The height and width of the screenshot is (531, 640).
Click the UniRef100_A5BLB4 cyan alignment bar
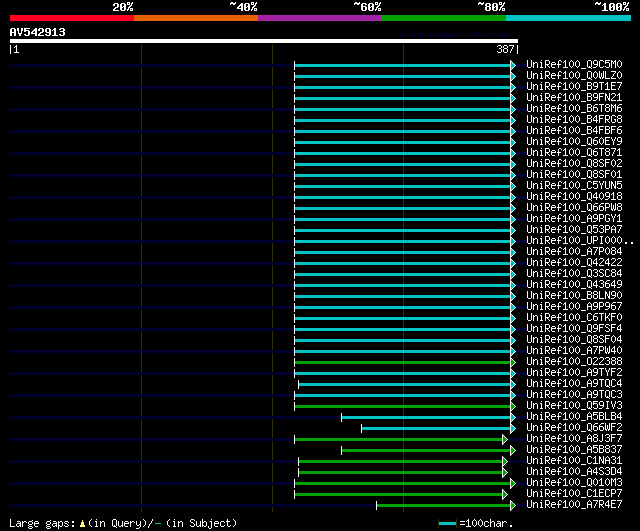(x=426, y=418)
